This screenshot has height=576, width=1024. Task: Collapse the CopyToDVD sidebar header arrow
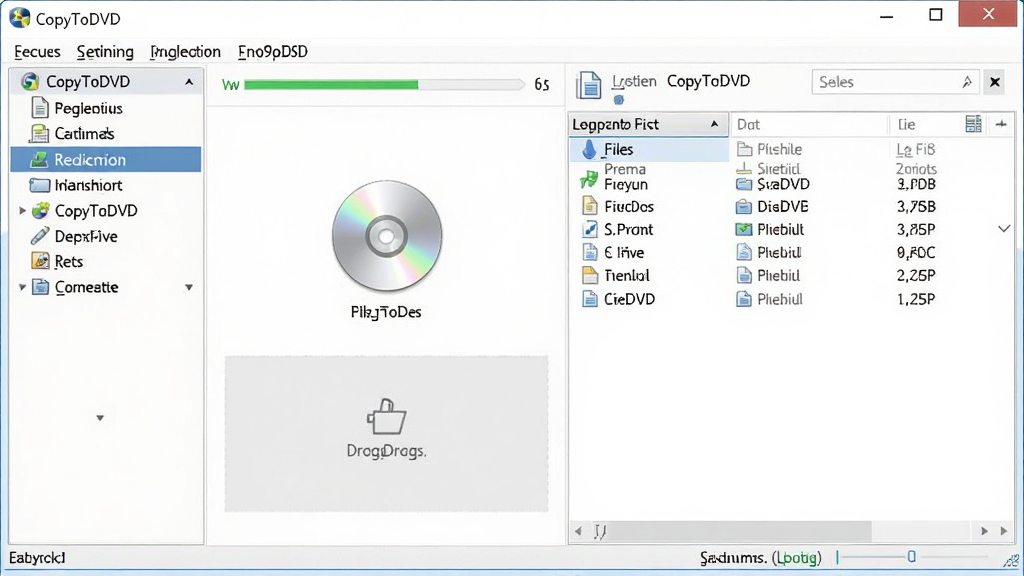point(189,82)
